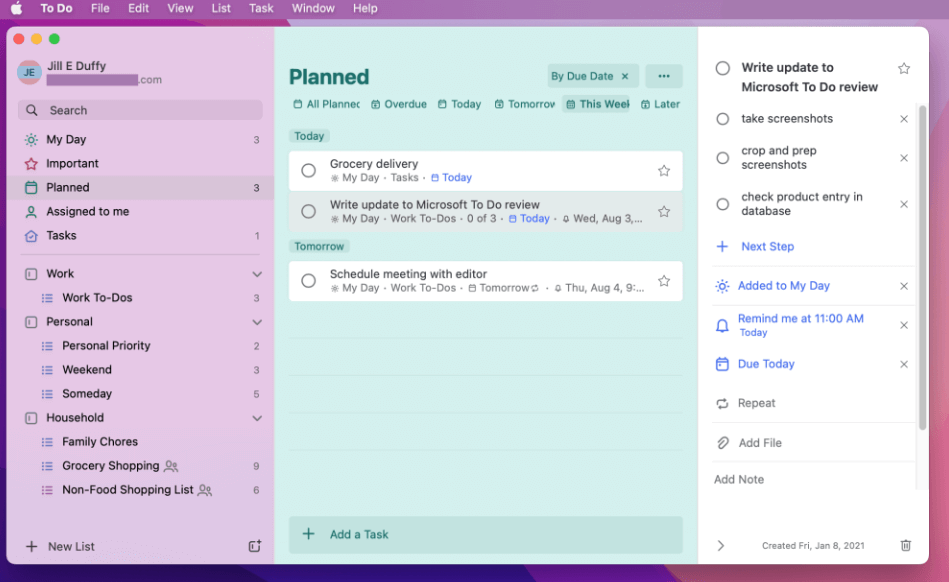Switch to the Tomorrow filter
The image size is (949, 582).
tap(524, 103)
